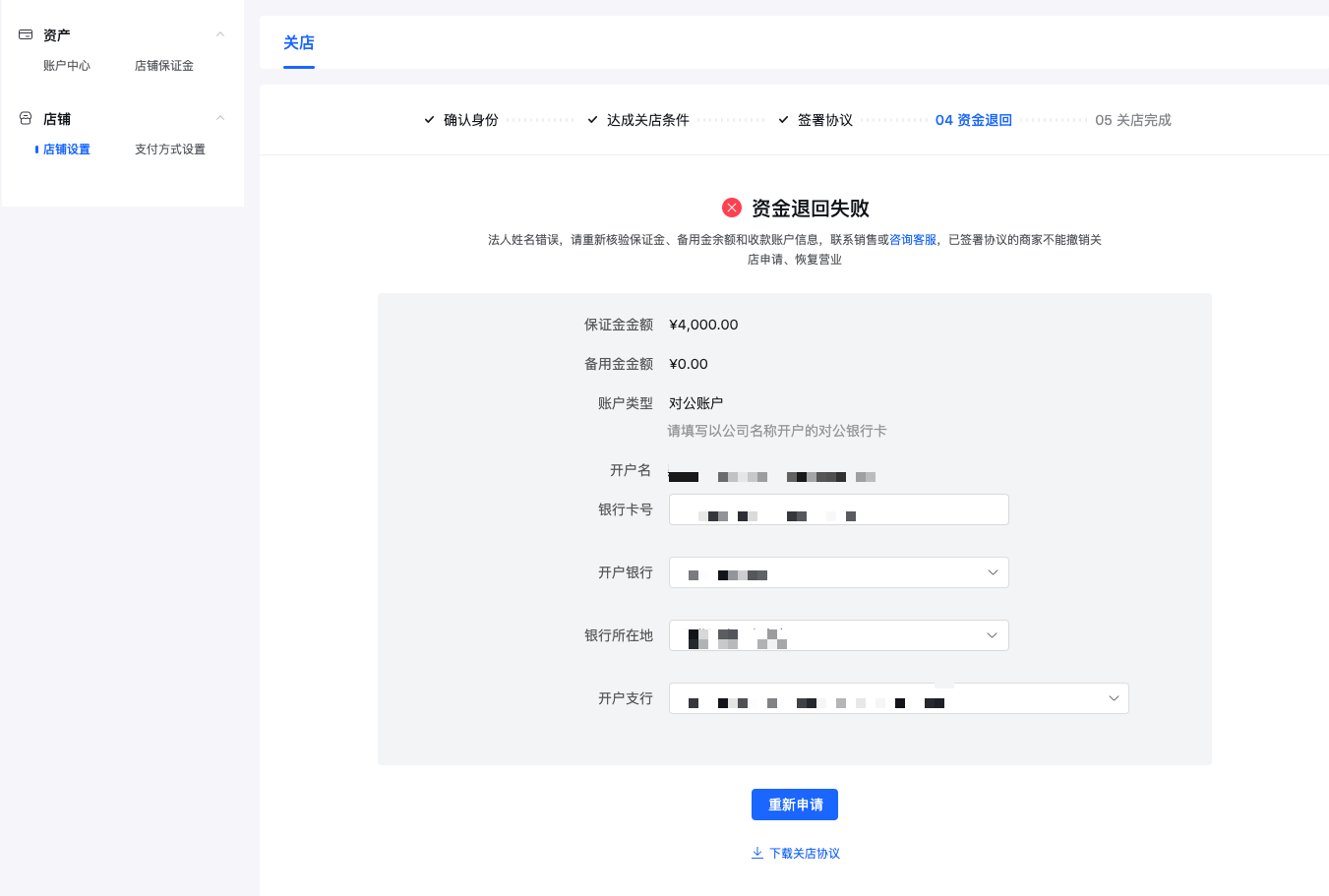Open 支付方式设置 from the sidebar

point(168,149)
